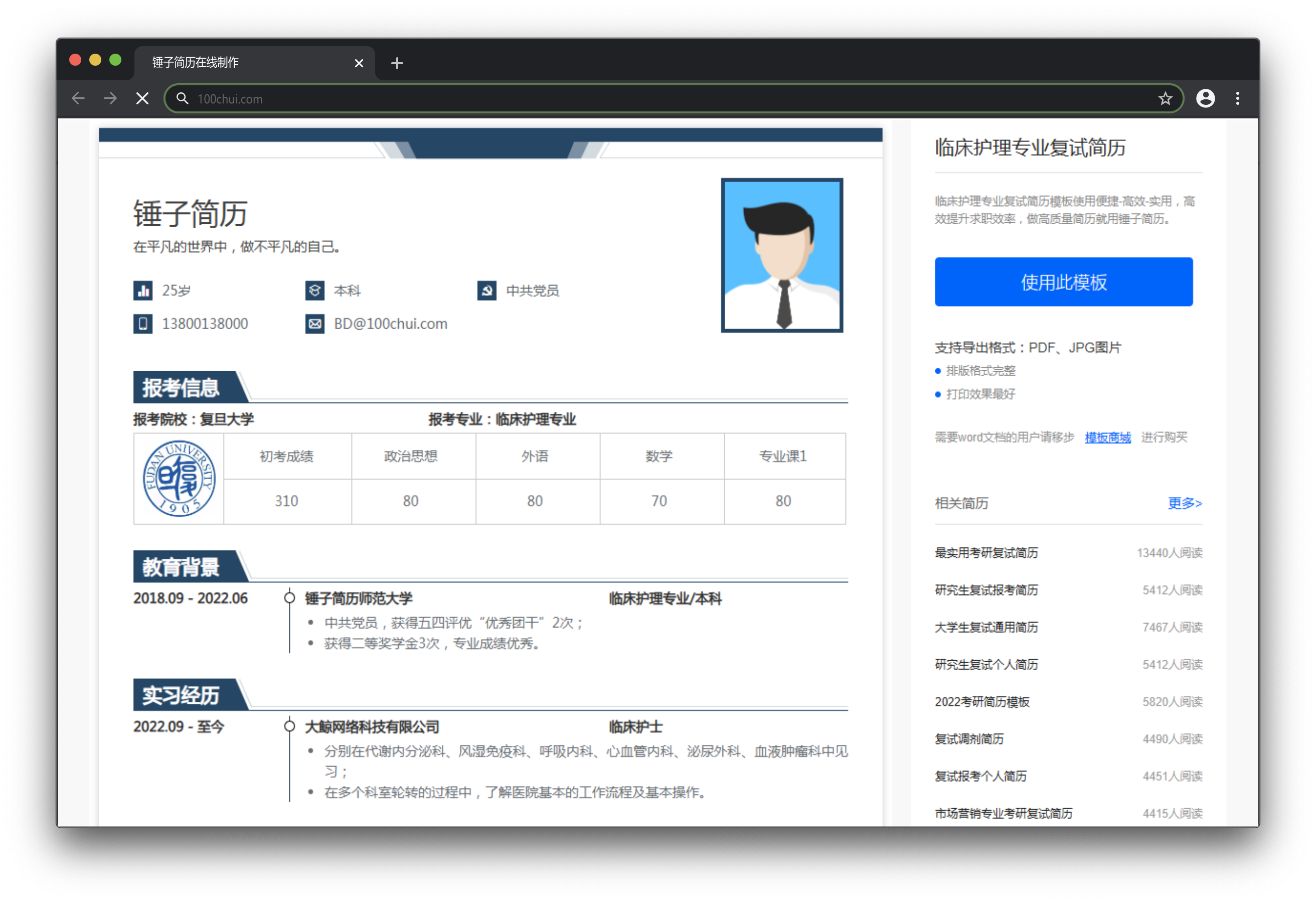Open 2022考研简历模板
1316x902 pixels.
[x=982, y=701]
